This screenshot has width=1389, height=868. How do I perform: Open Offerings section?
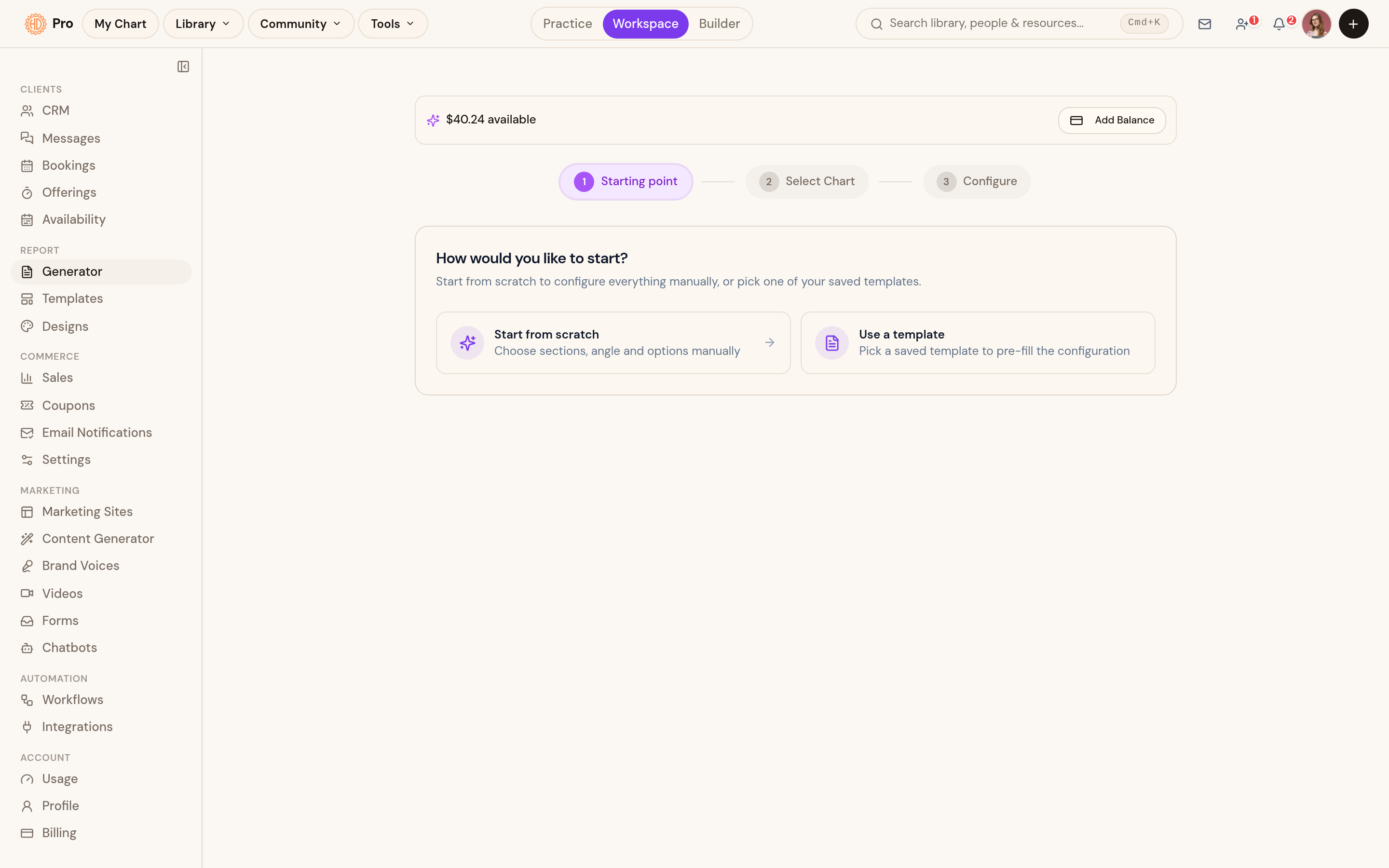tap(101, 192)
